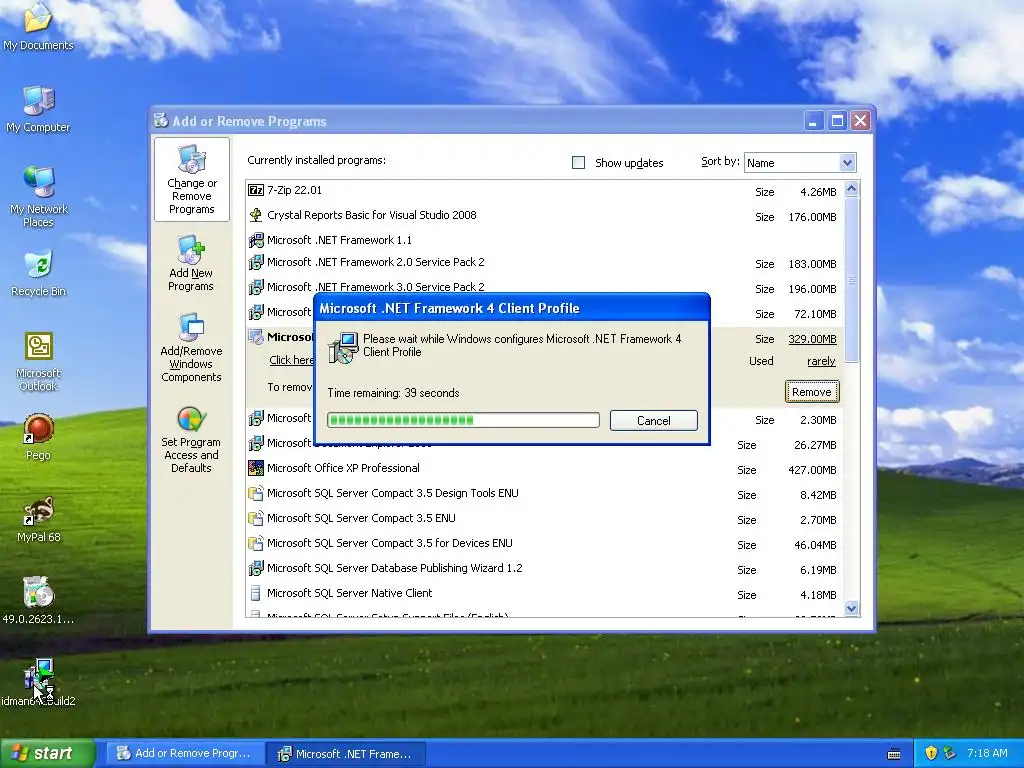
Task: Click the 'Click here' support information link
Action: (291, 360)
